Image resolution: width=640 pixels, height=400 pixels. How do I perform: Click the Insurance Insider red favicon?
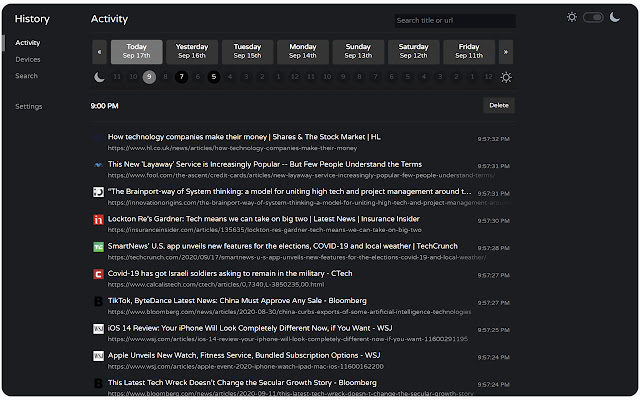98,220
